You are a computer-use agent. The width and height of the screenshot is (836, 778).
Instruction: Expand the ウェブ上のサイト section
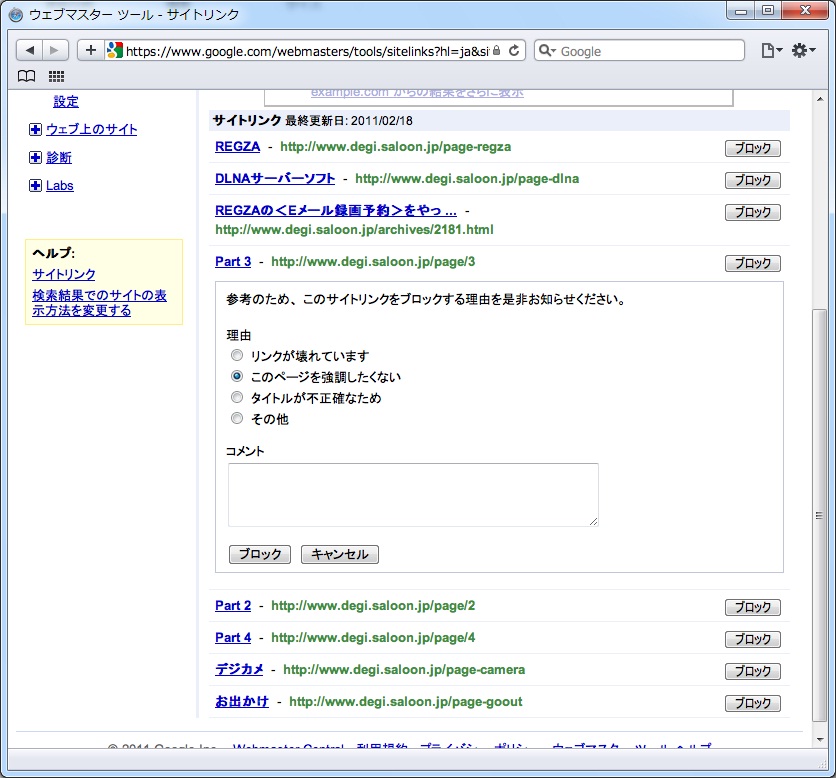coord(35,130)
